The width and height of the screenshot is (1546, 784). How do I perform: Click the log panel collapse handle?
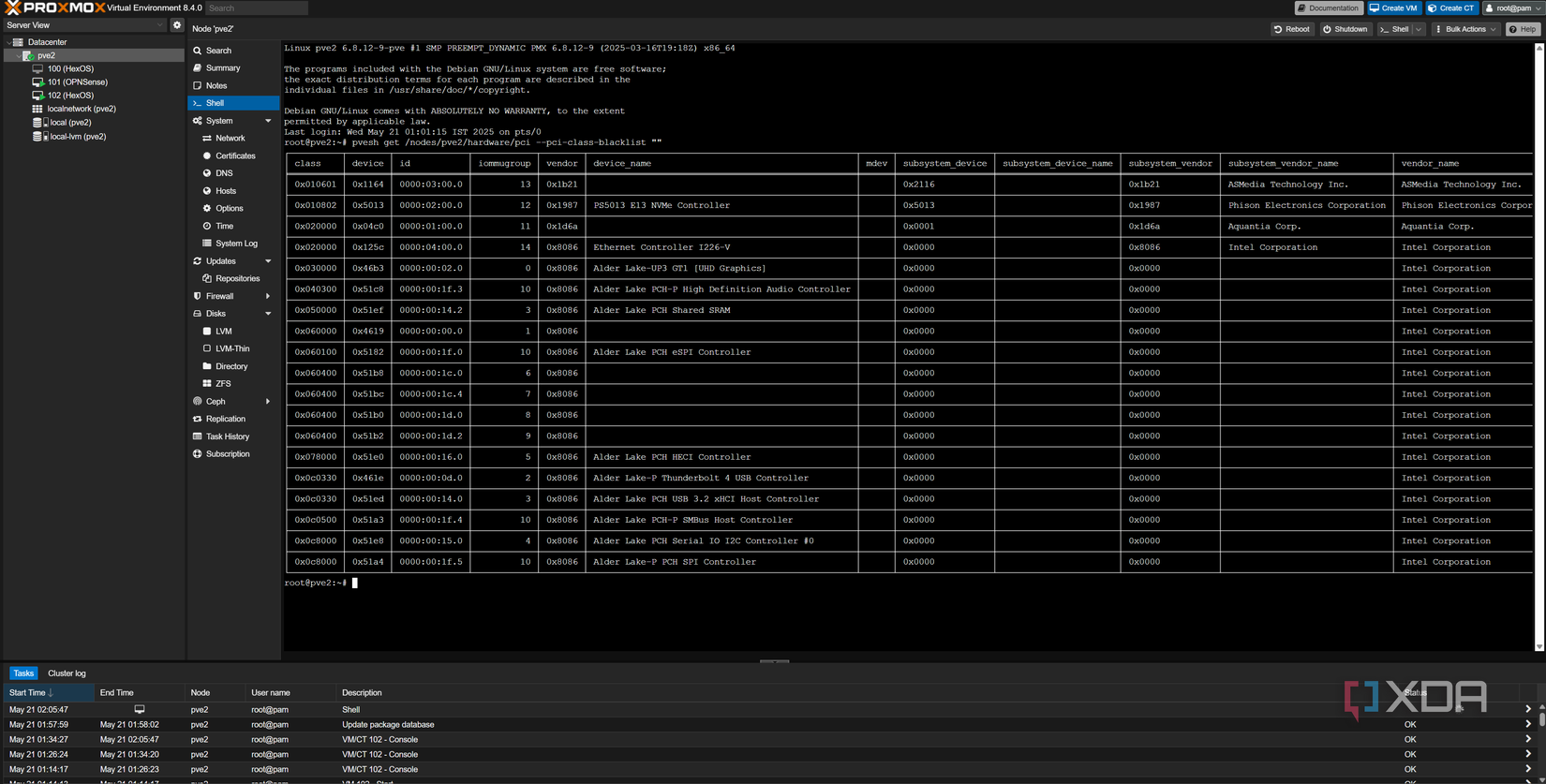click(x=774, y=660)
